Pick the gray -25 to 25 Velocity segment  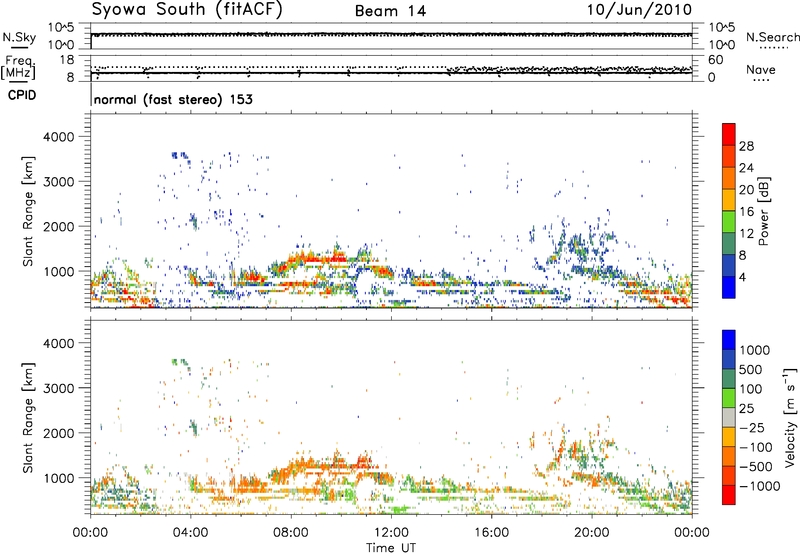click(729, 417)
